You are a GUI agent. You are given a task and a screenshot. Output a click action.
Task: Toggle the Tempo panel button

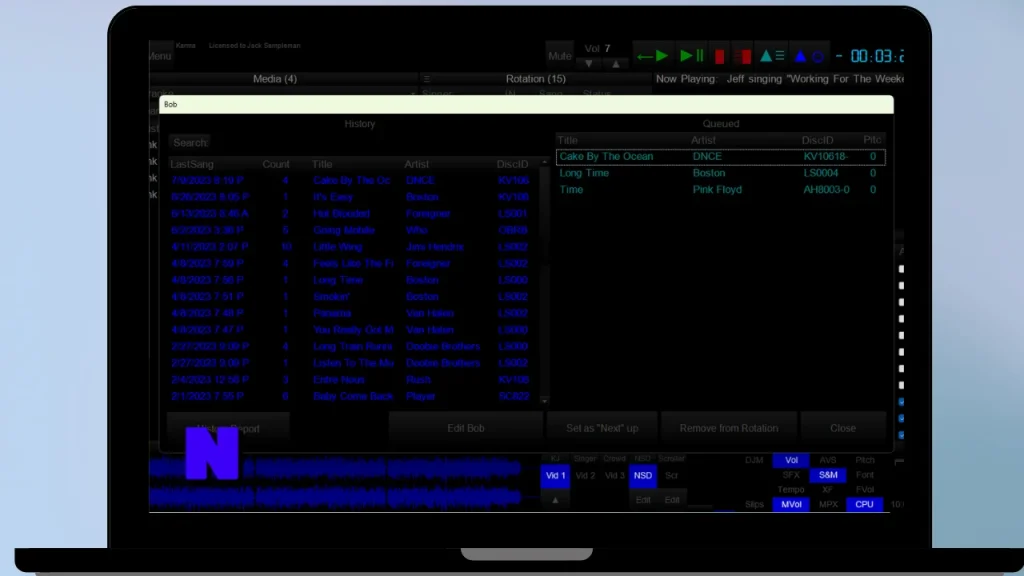tap(791, 489)
